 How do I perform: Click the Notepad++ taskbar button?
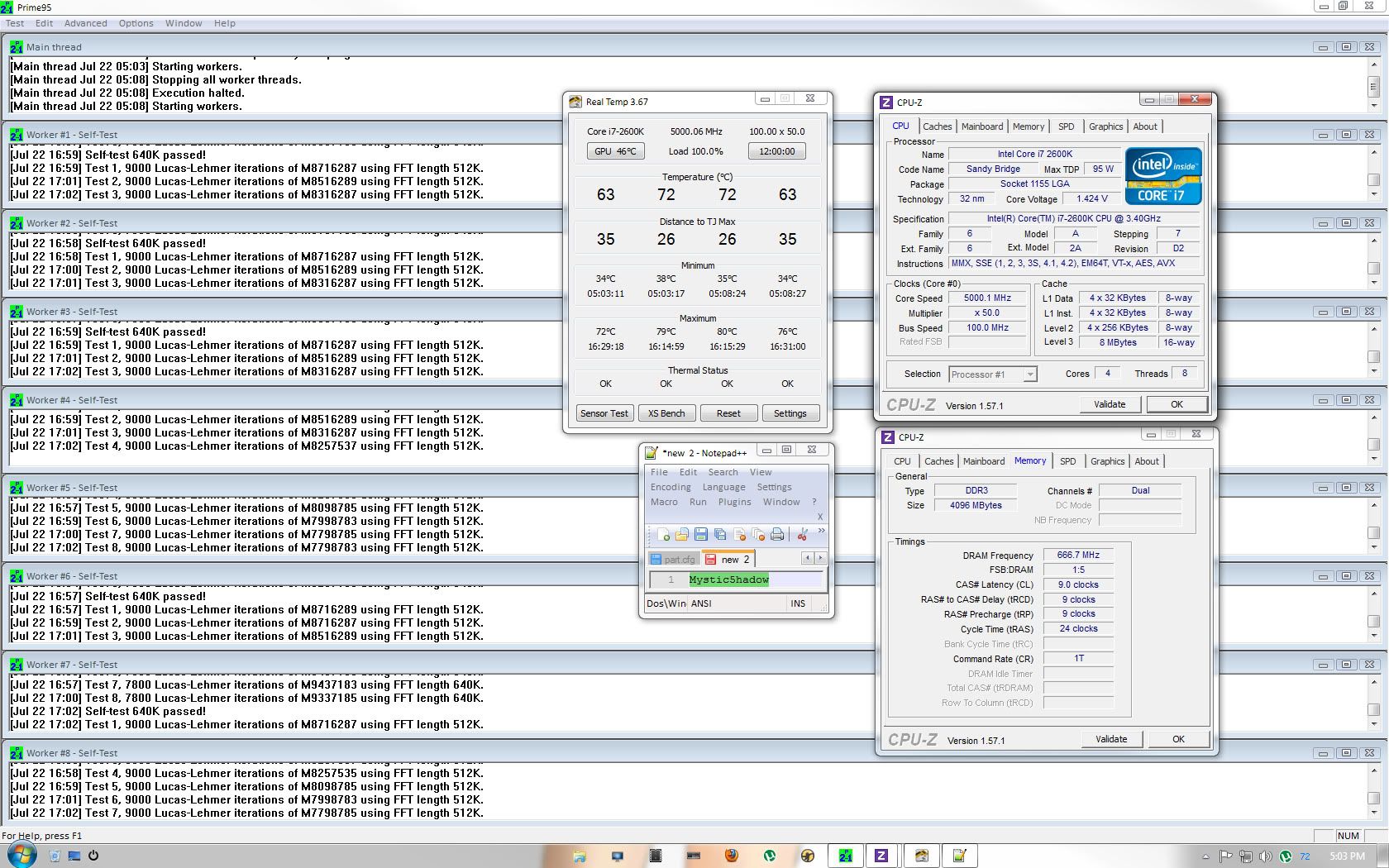point(960,856)
